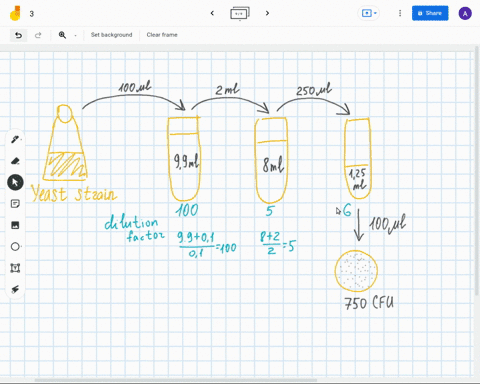Choose the Circle shape tool
The image size is (480, 384).
(x=15, y=247)
